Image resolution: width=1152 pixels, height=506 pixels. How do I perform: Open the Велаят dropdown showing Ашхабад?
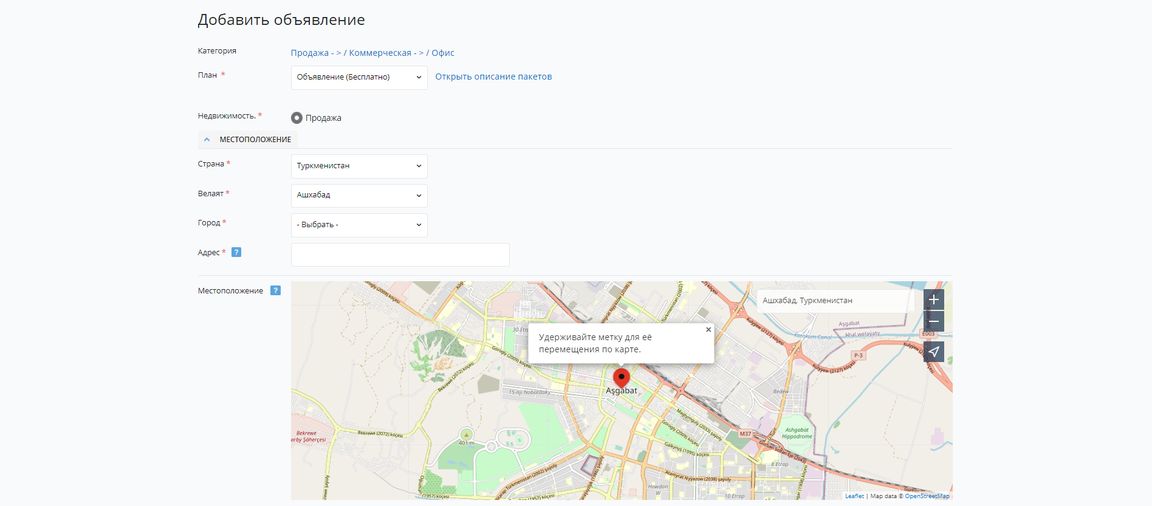pos(359,195)
